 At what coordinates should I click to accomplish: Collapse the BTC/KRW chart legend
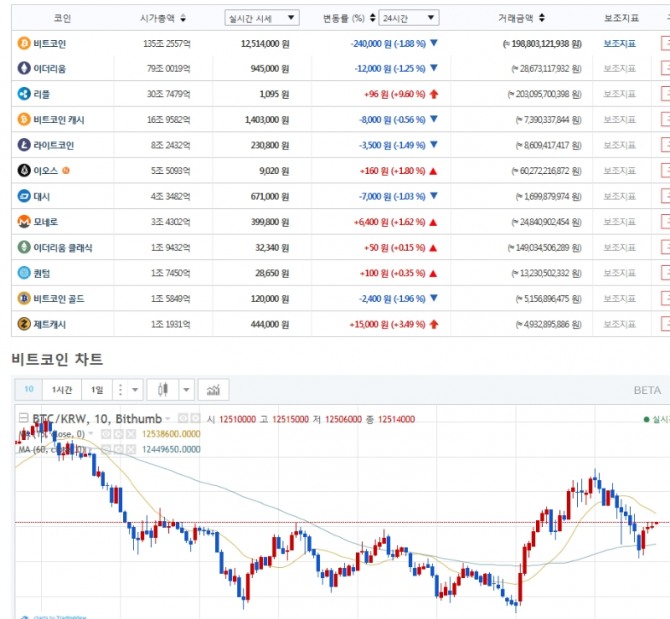[x=24, y=419]
